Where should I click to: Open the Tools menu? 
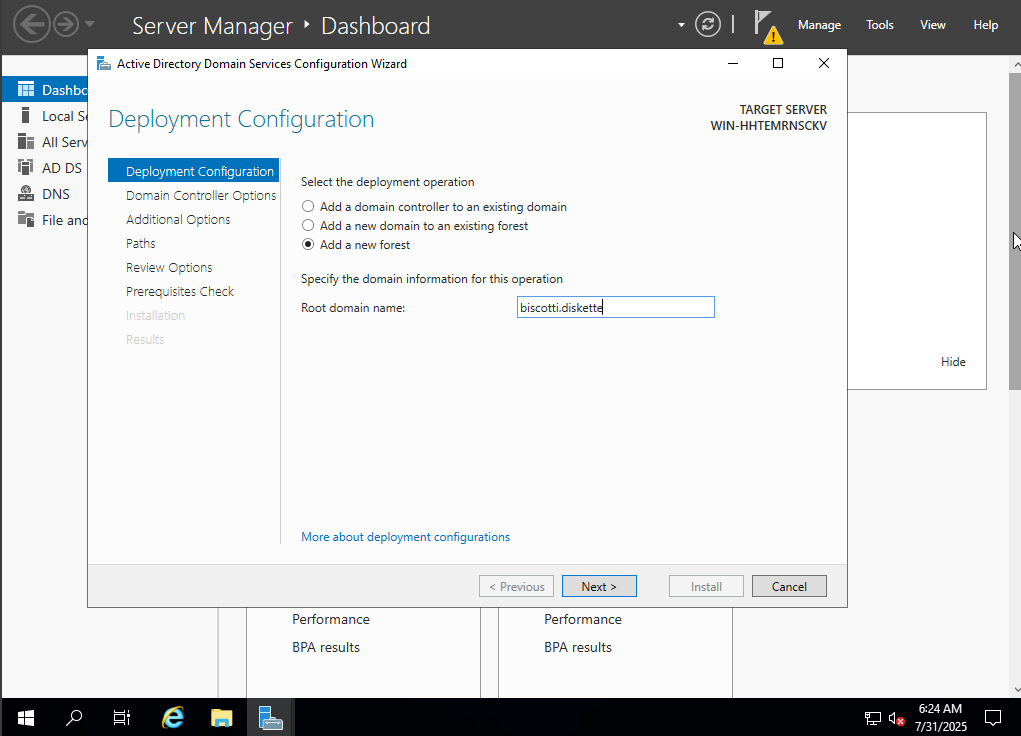[x=879, y=25]
